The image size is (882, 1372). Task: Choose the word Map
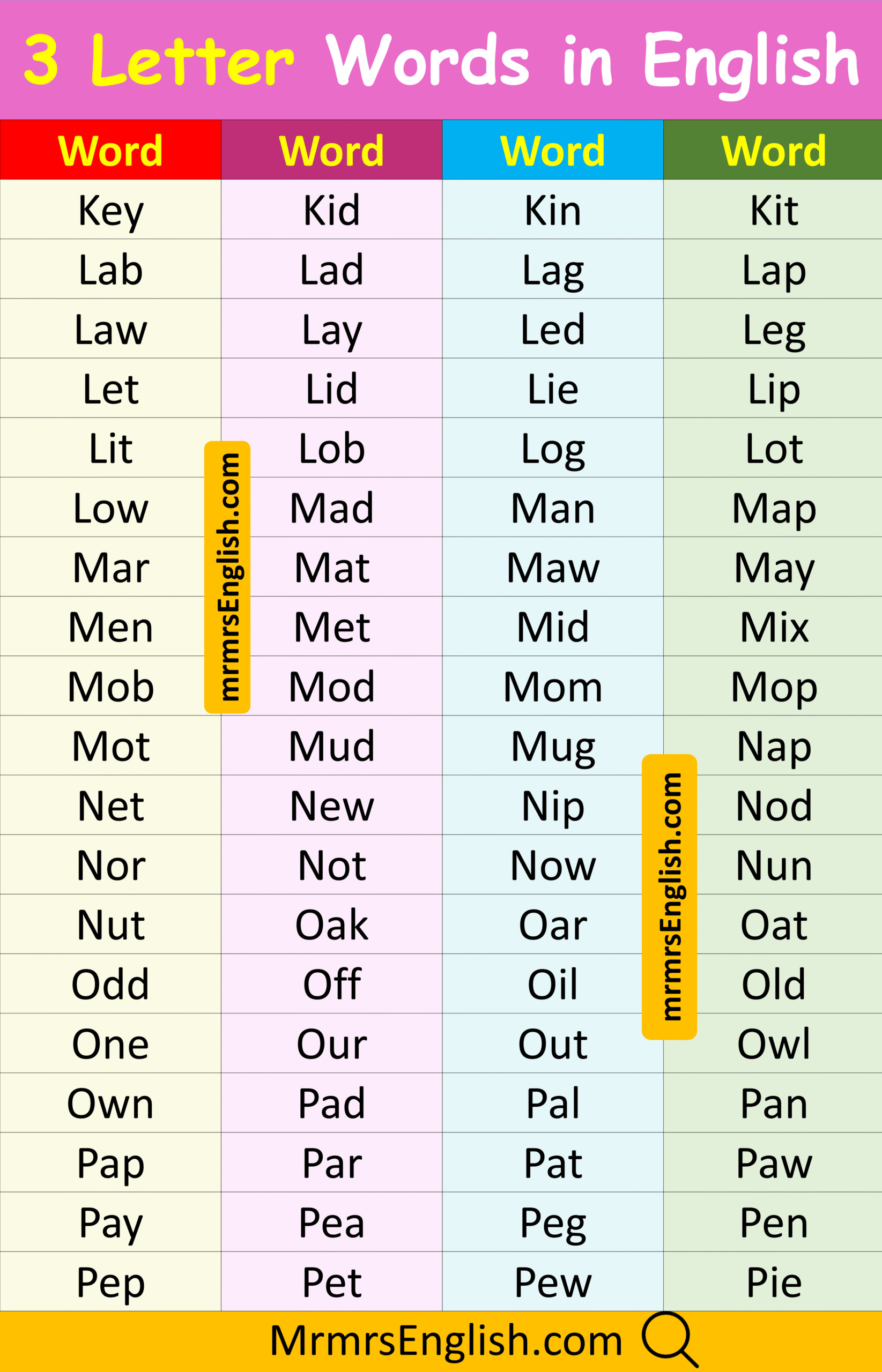click(774, 508)
